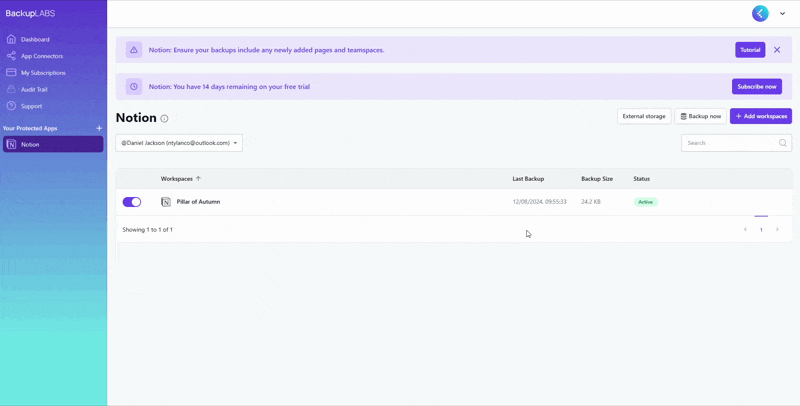Click the Your Protected Apps label
Image resolution: width=800 pixels, height=406 pixels.
click(x=30, y=129)
